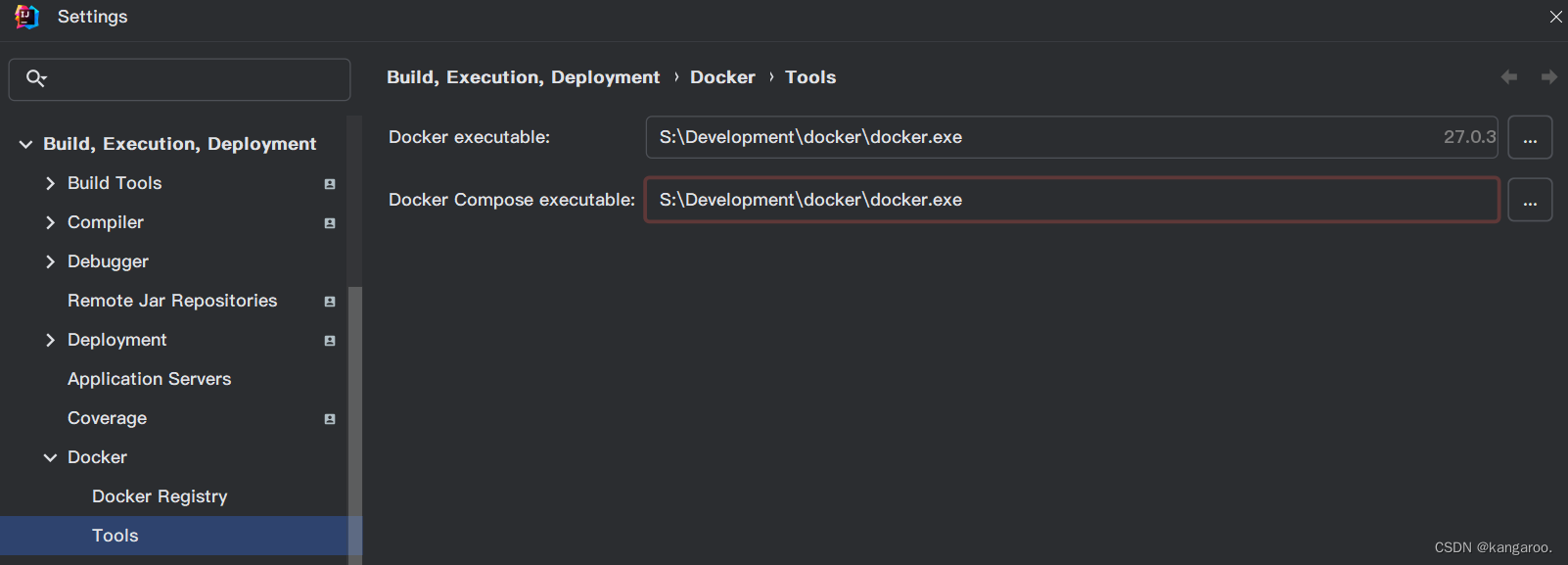Expand the Compiler node
The height and width of the screenshot is (565, 1568).
tap(50, 222)
